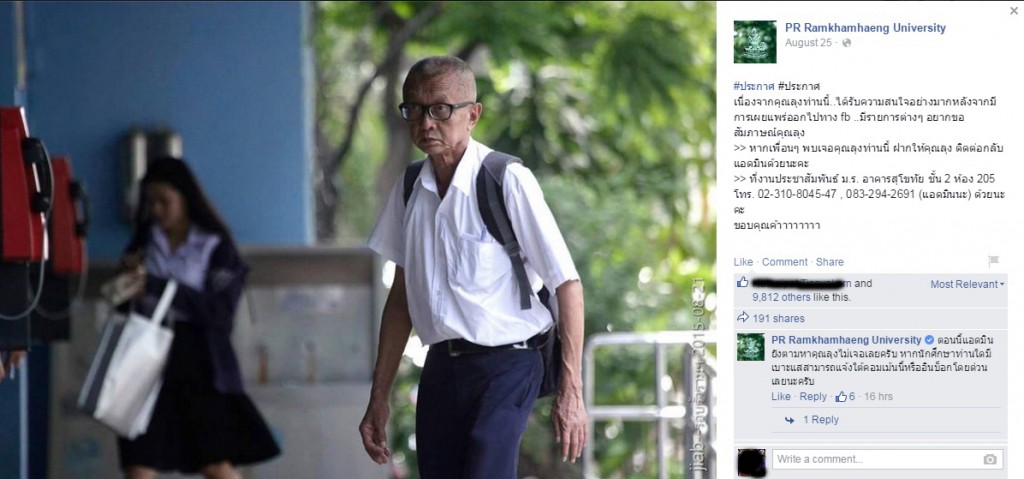Click the Write a comment field
Viewport: 1024px width, 479px height.
pyautogui.click(x=878, y=459)
